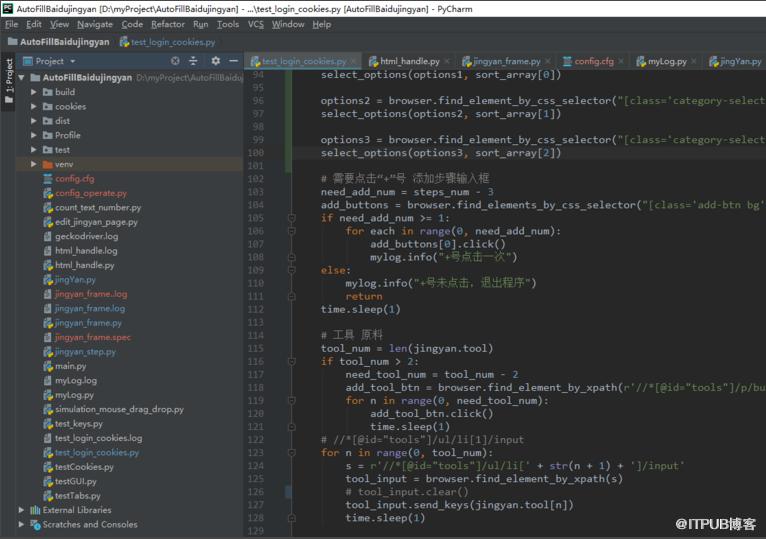This screenshot has height=539, width=766.
Task: Expand the dist folder
Action: 34,121
